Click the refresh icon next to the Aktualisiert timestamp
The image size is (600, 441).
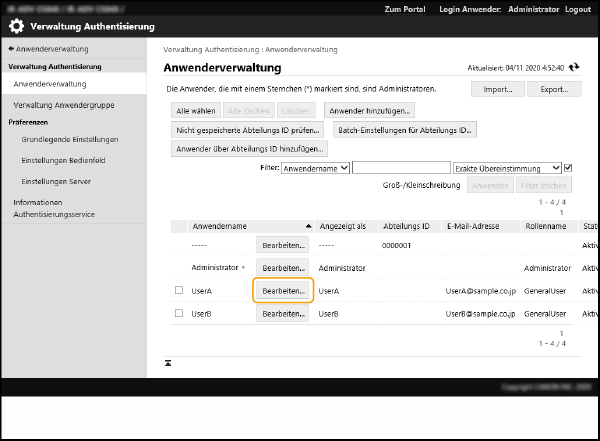pos(574,67)
